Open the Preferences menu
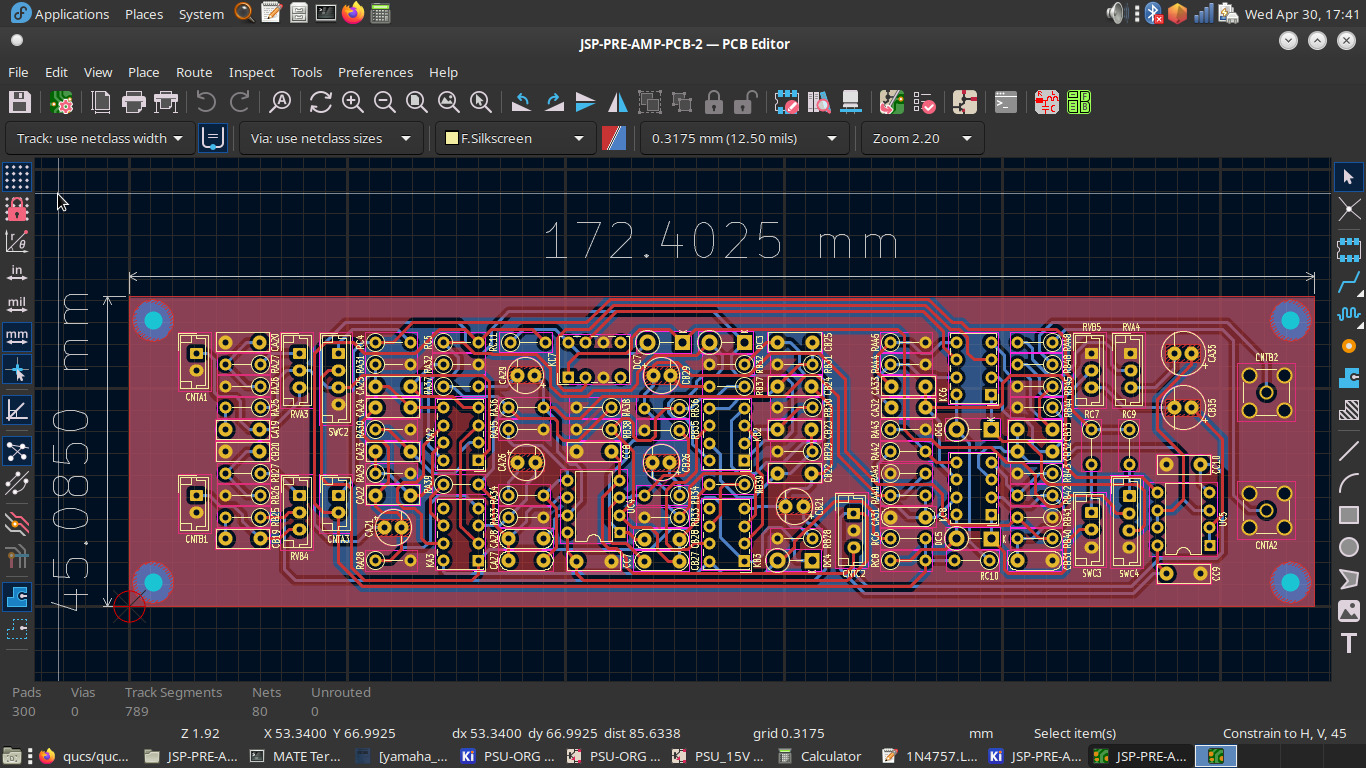1366x768 pixels. [375, 72]
